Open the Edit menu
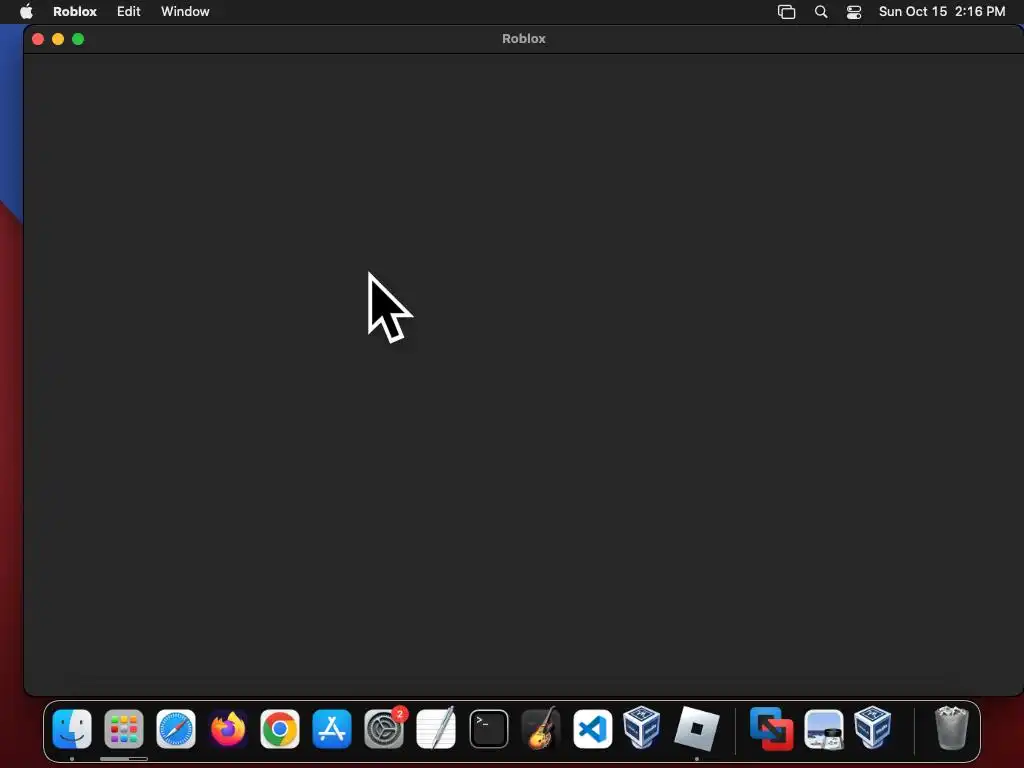Image resolution: width=1024 pixels, height=768 pixels. click(x=129, y=12)
